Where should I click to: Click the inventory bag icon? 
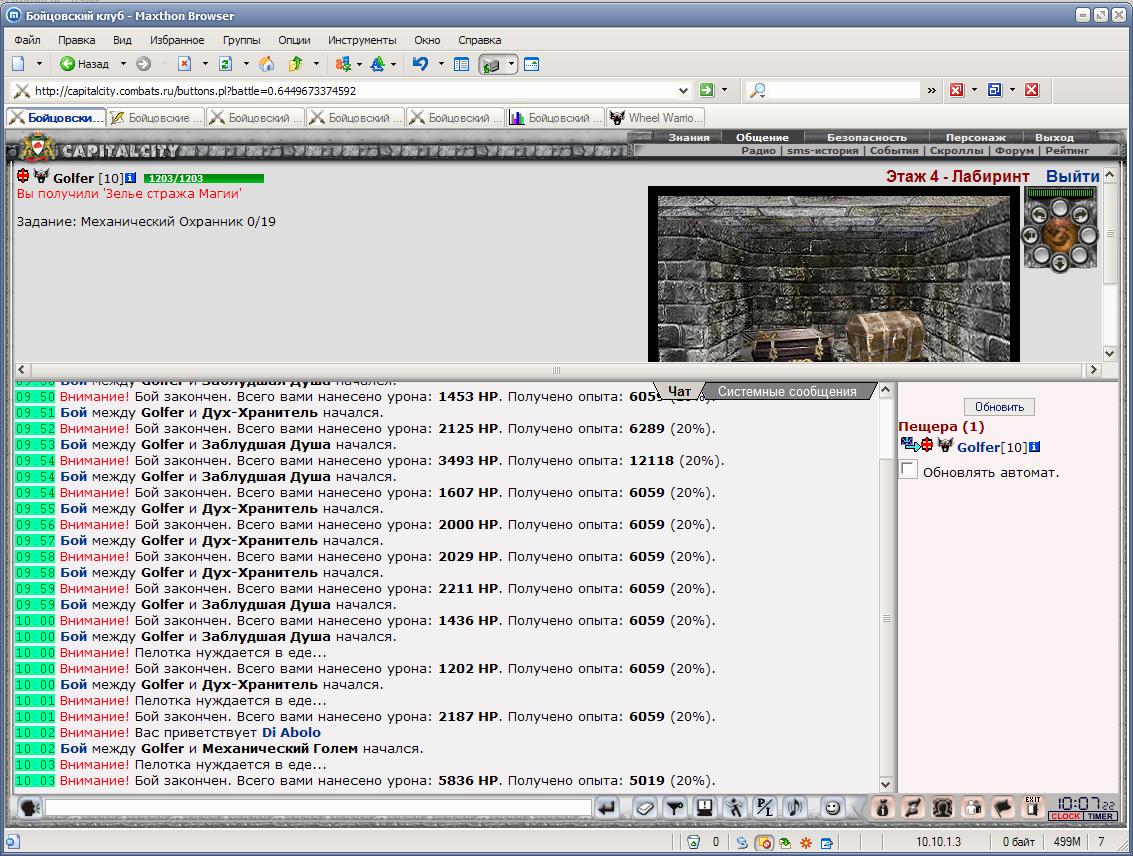point(882,807)
